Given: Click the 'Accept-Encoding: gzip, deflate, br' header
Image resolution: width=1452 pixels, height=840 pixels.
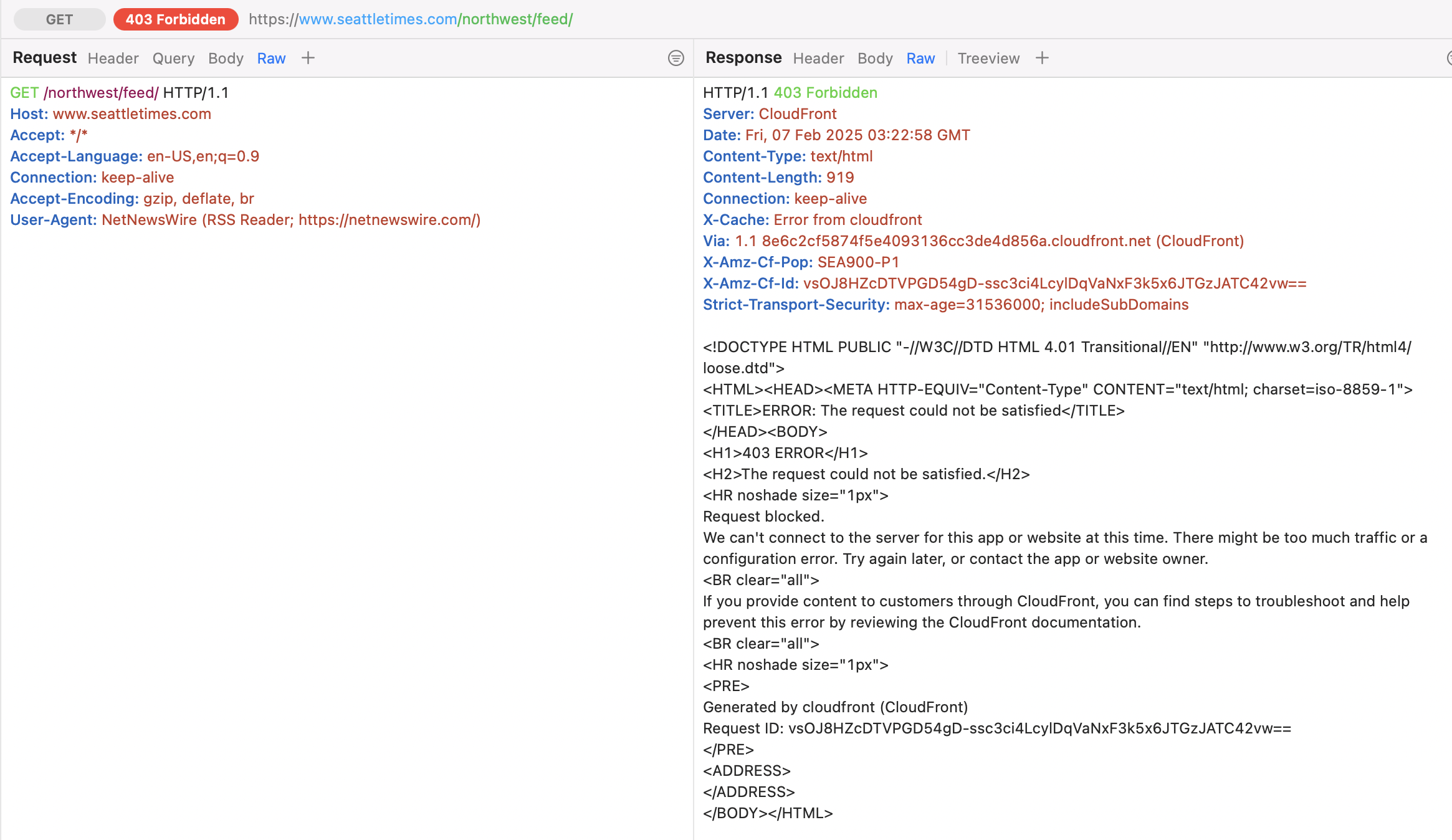Looking at the screenshot, I should pyautogui.click(x=132, y=199).
